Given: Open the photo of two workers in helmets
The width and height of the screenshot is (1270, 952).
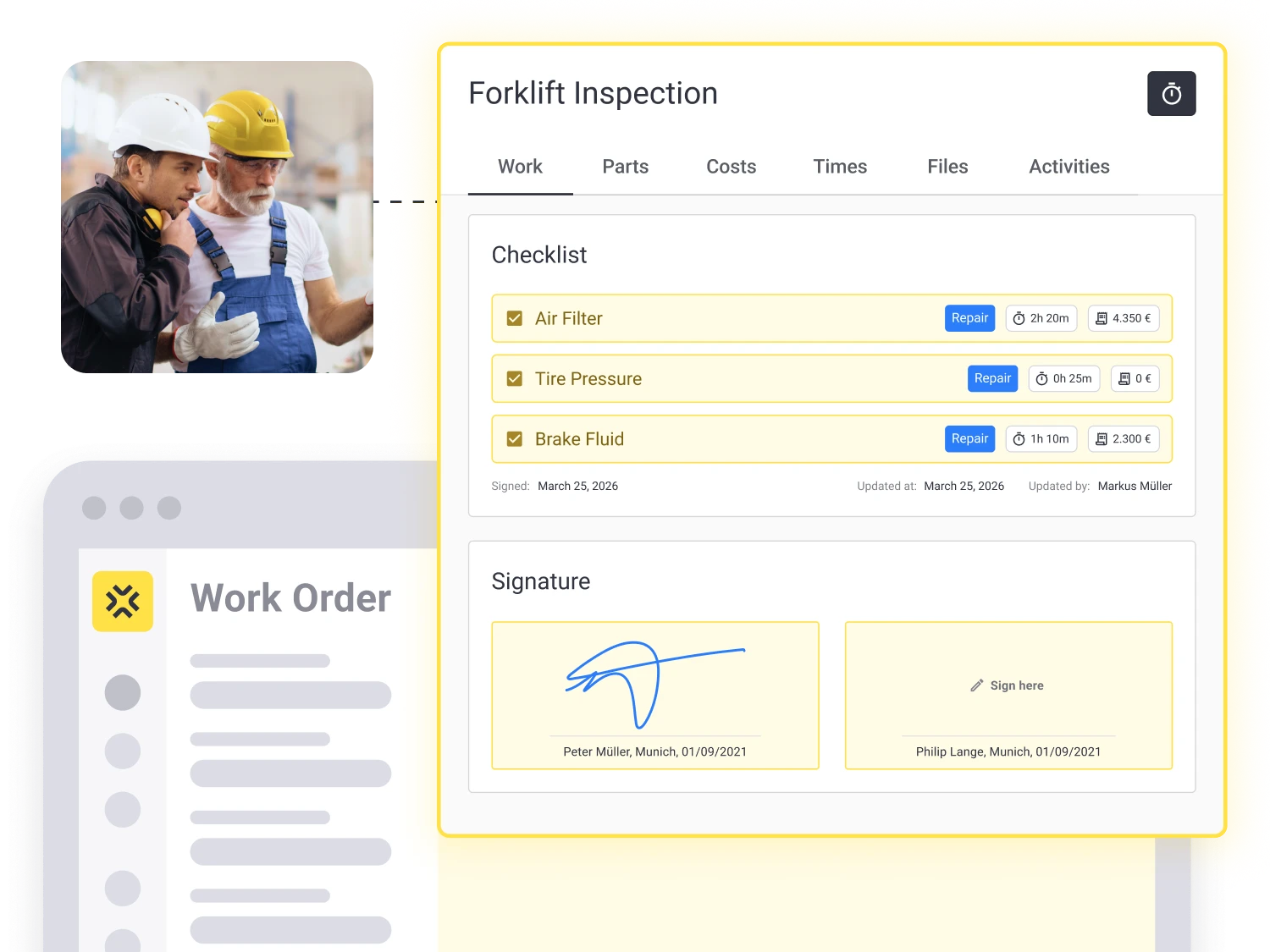Looking at the screenshot, I should click(x=217, y=217).
